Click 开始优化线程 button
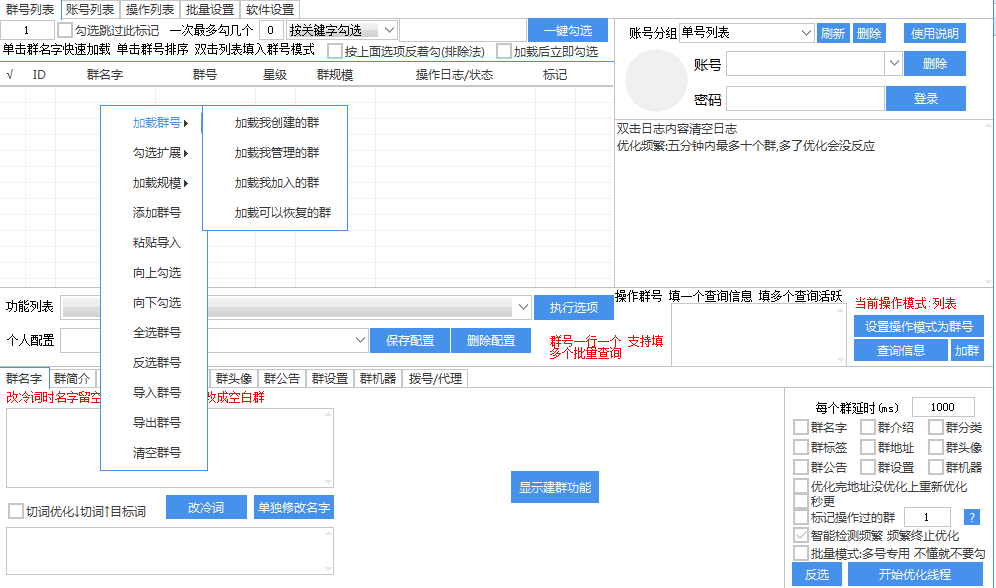The height and width of the screenshot is (588, 996). tap(915, 574)
